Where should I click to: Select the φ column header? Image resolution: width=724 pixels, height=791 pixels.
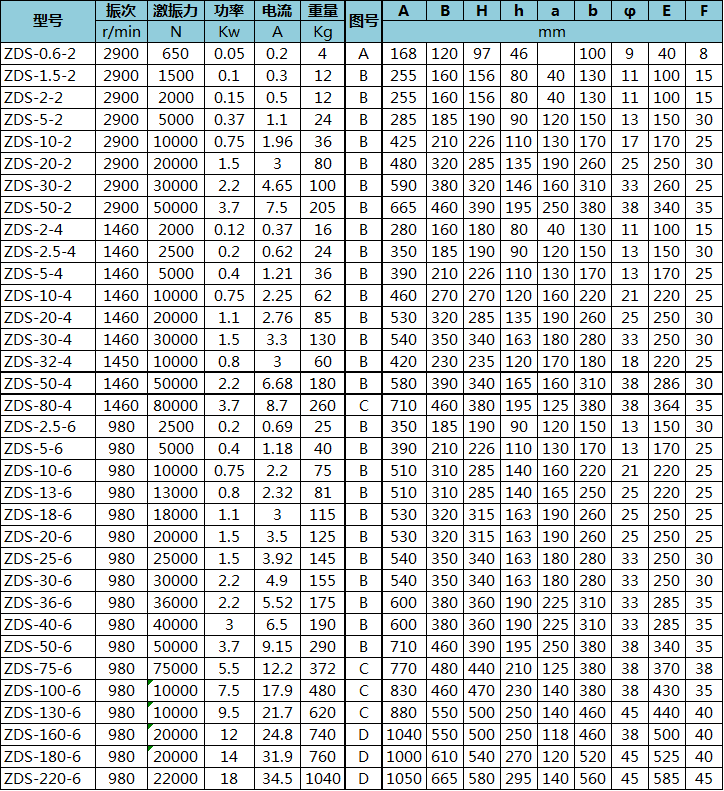click(x=630, y=11)
